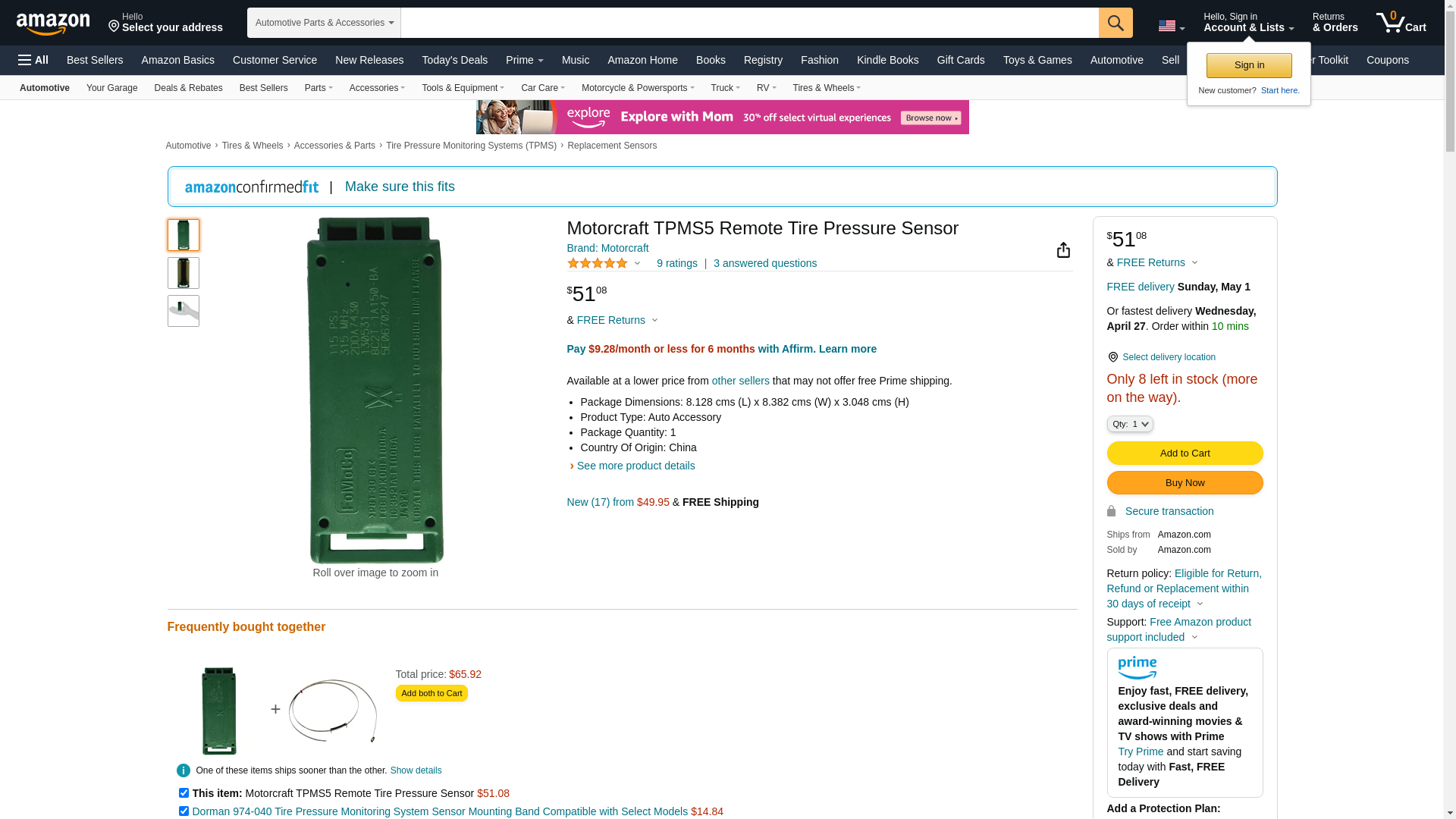Viewport: 1456px width, 819px height.
Task: Select the third product thumbnail image
Action: click(x=184, y=311)
